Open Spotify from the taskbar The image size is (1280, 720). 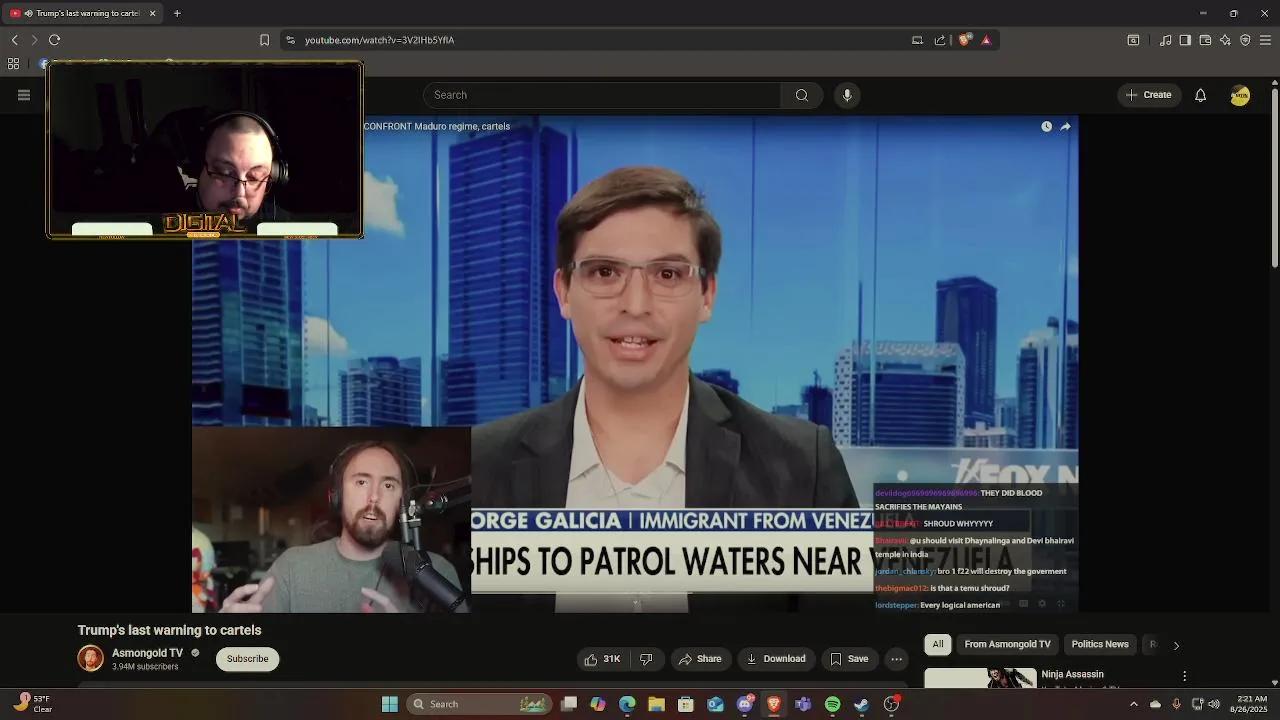tap(832, 704)
